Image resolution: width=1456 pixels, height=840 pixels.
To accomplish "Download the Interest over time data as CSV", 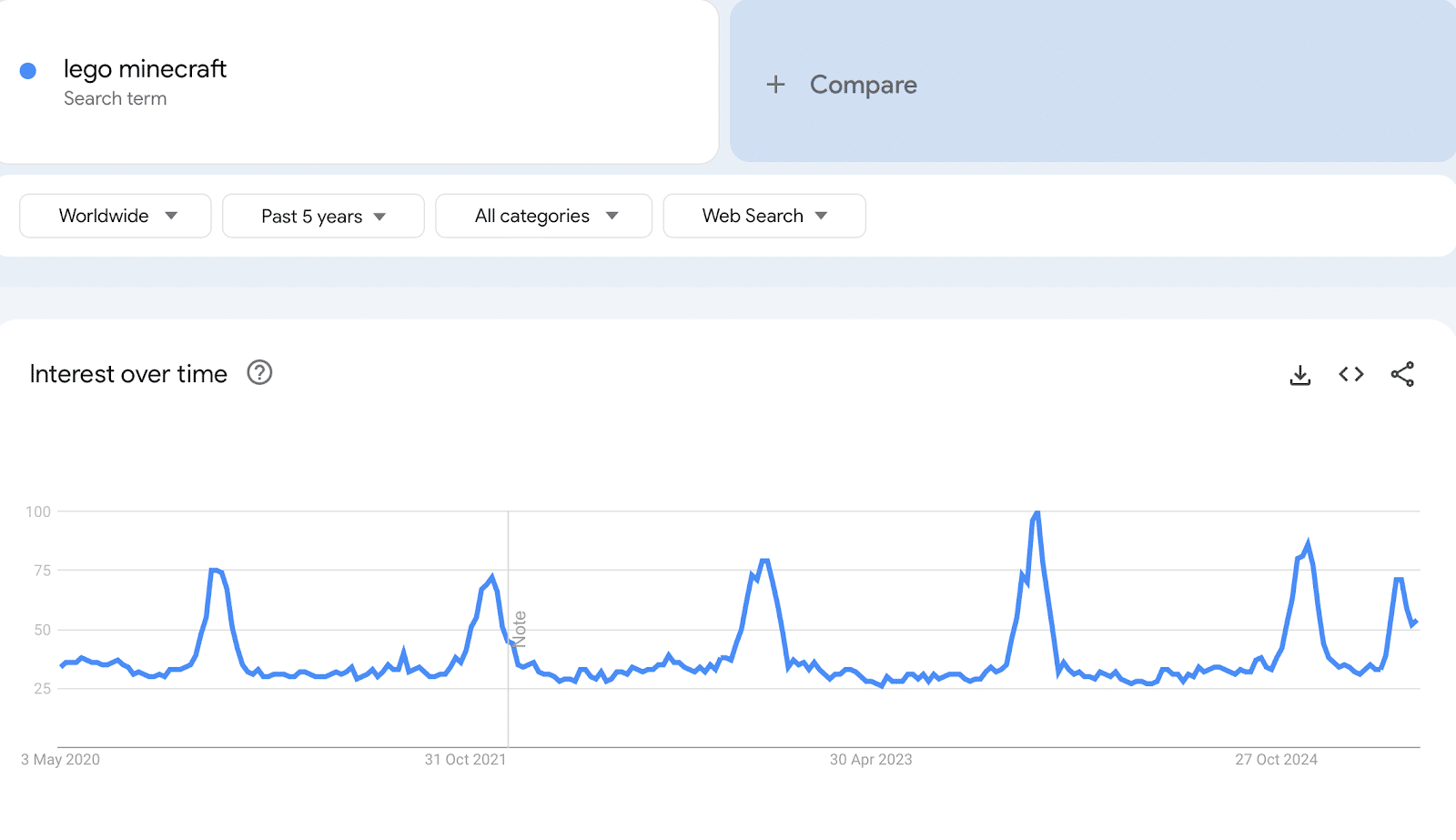I will (1299, 374).
